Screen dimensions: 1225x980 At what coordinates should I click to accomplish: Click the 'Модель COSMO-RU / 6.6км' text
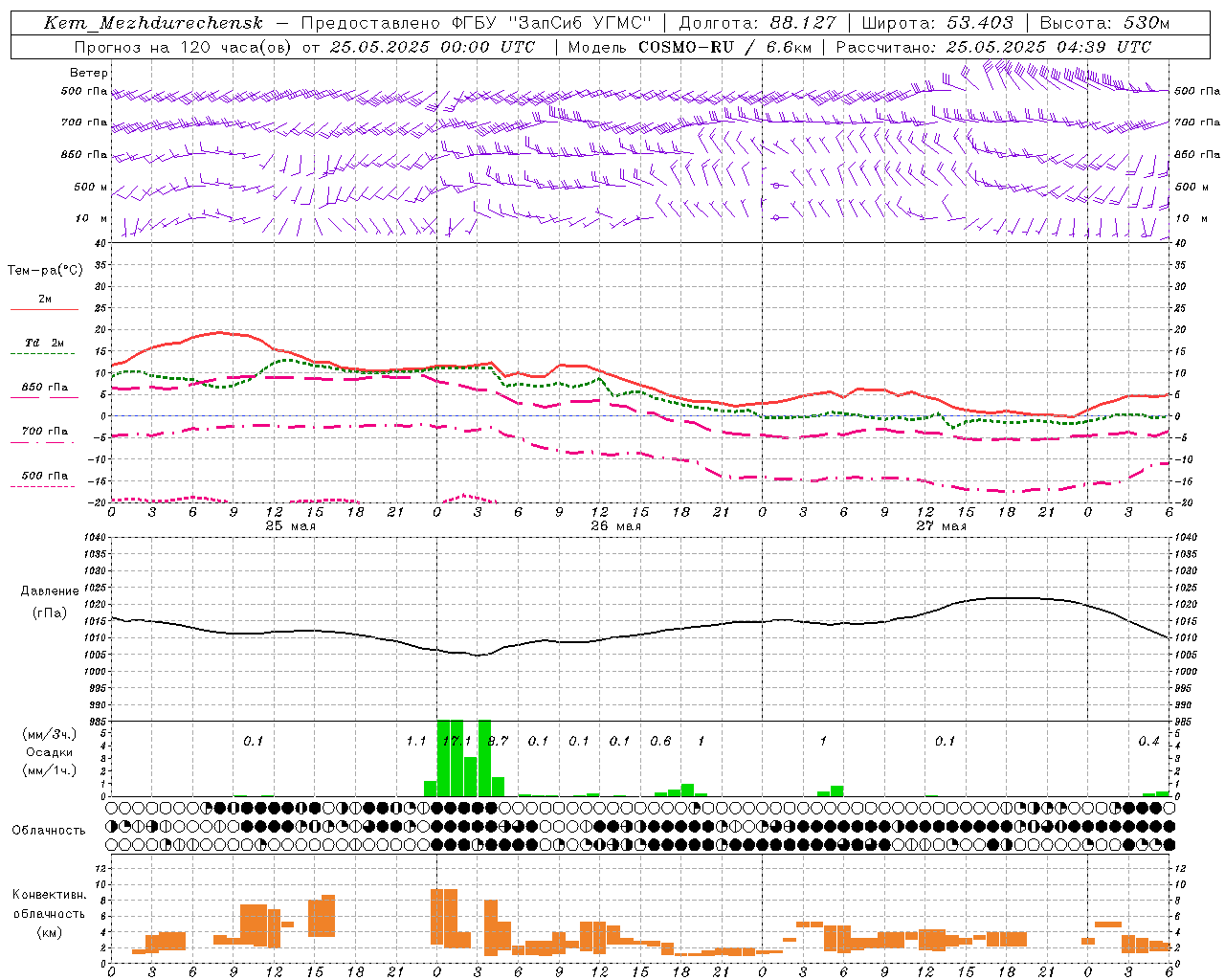pos(689,47)
